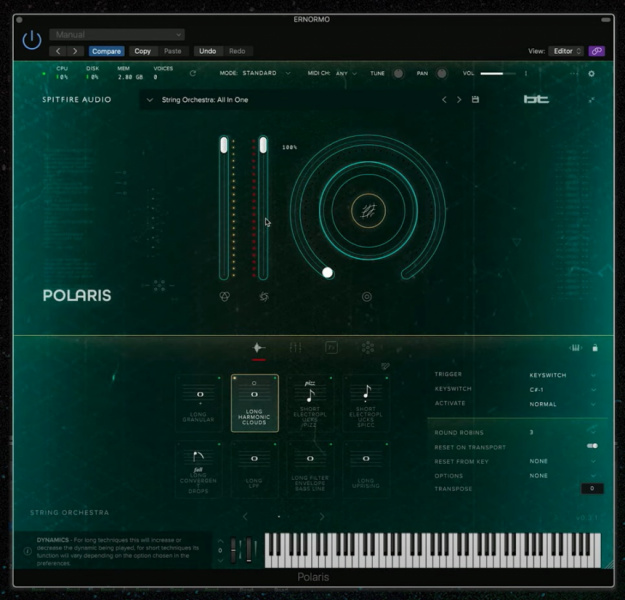Open the Keyswitch C#-1 dropdown
625x600 pixels.
pos(562,390)
